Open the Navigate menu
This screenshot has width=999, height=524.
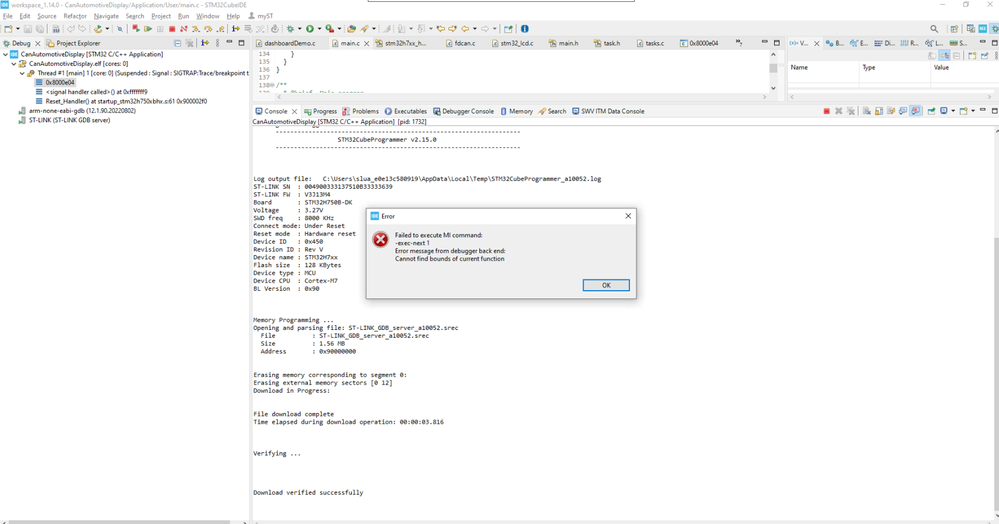pyautogui.click(x=106, y=16)
